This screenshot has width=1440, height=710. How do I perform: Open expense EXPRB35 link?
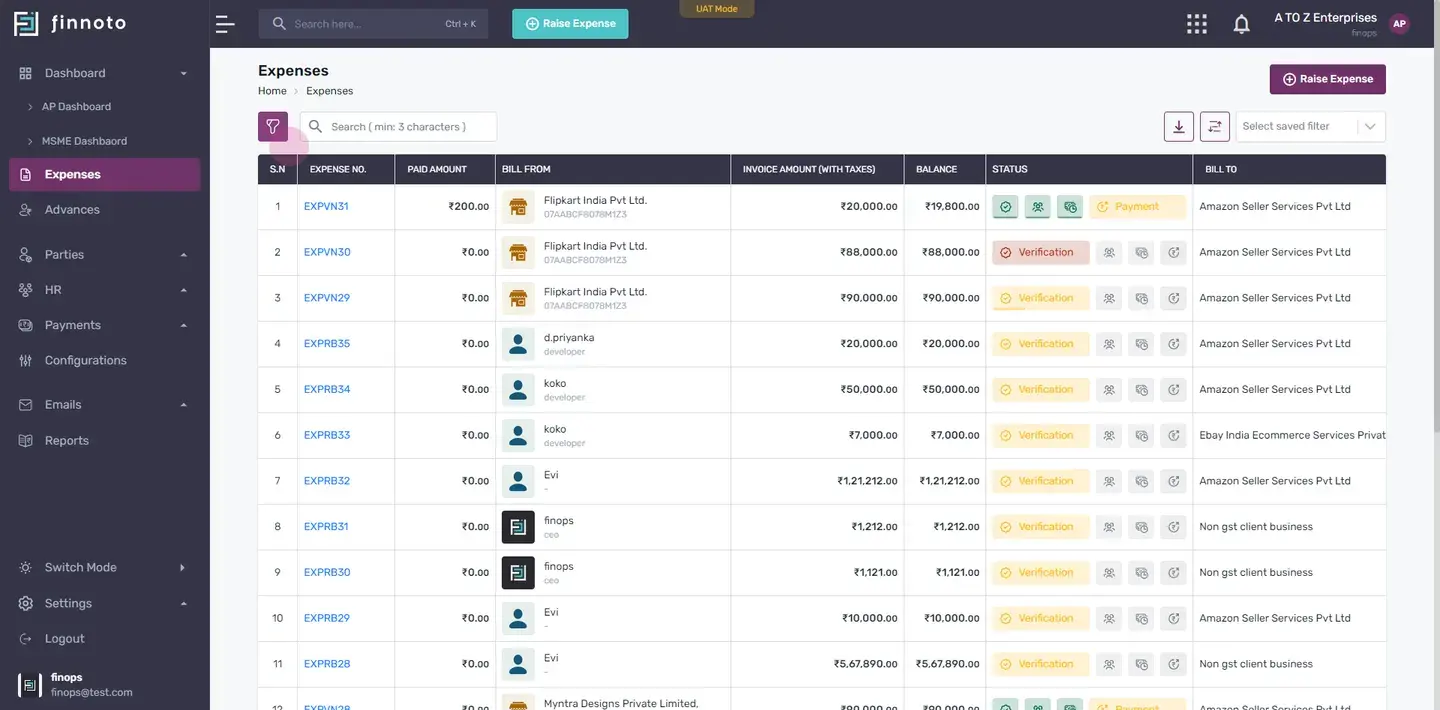327,344
